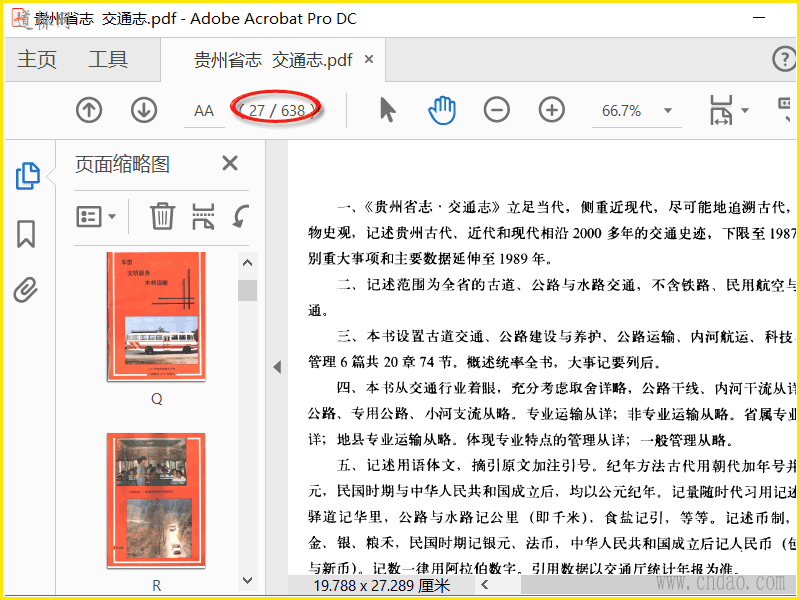Click the delete pages trash icon
The height and width of the screenshot is (600, 800).
(x=162, y=216)
